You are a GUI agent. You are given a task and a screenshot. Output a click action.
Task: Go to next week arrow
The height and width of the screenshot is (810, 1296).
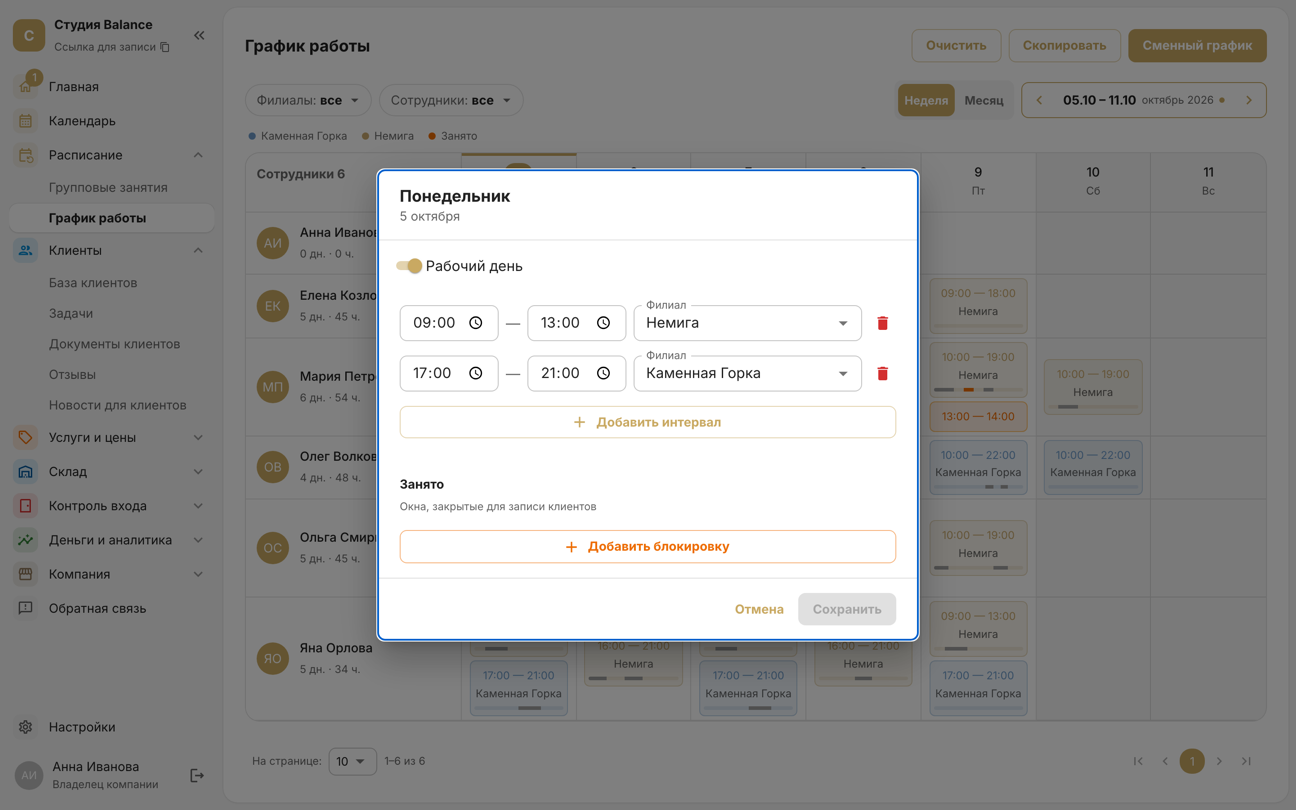[1249, 100]
